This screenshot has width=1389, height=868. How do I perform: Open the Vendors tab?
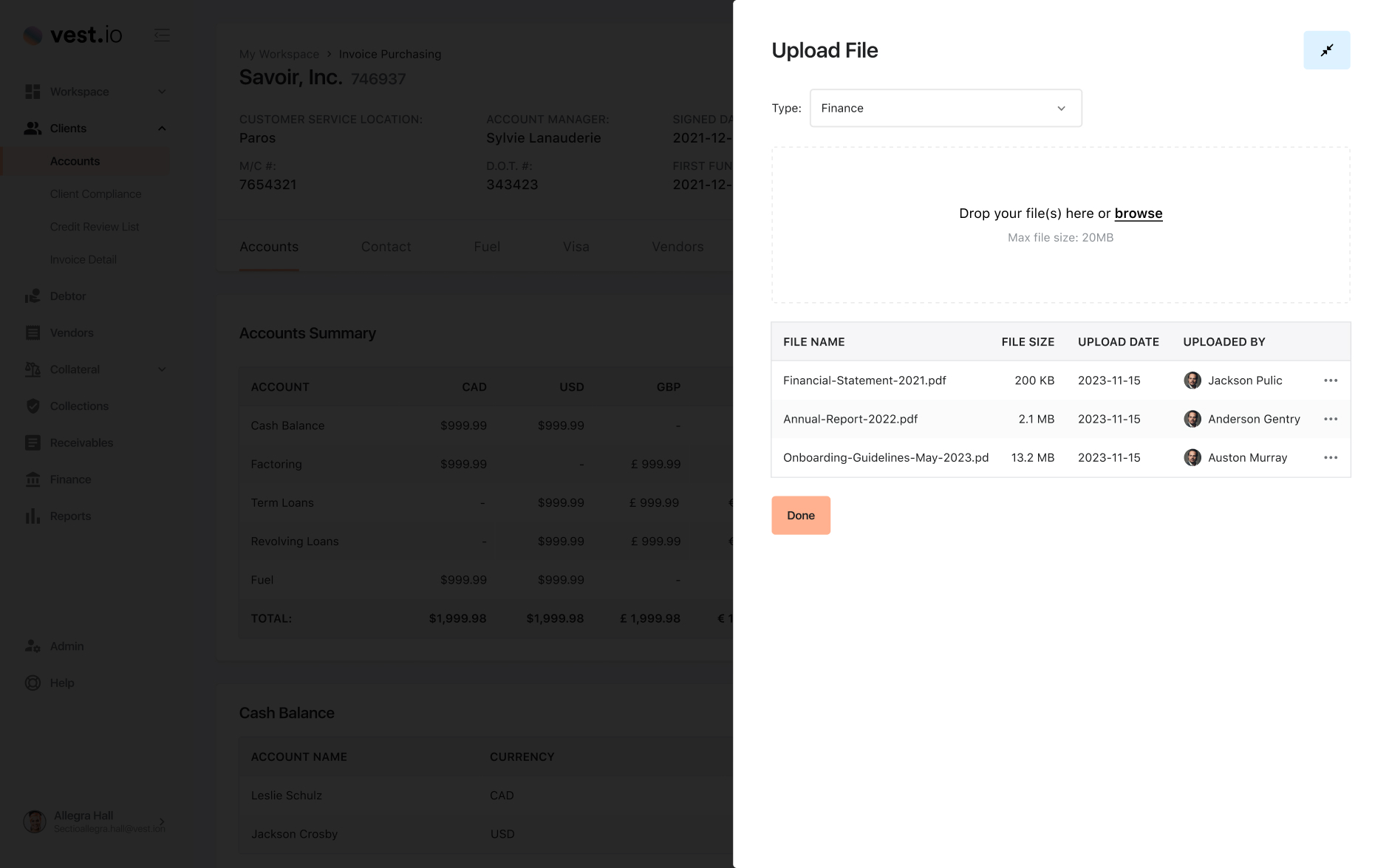[x=677, y=247]
